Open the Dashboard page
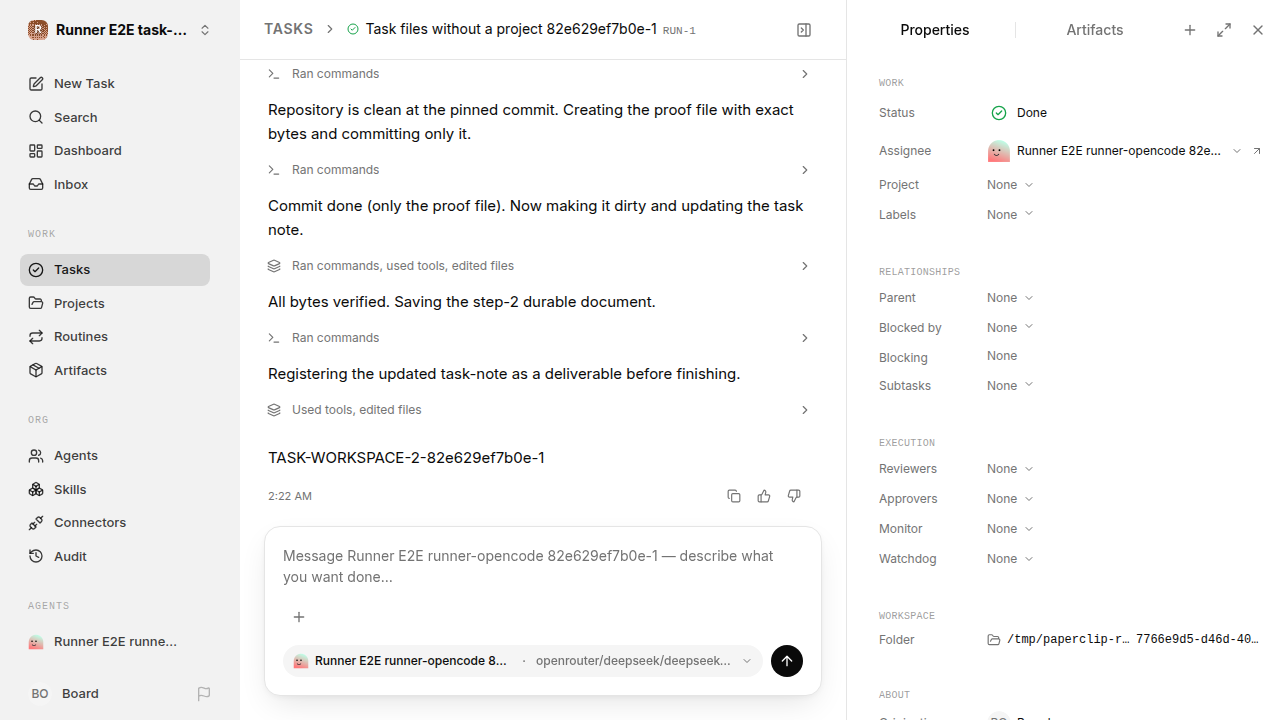This screenshot has width=1280, height=720. [x=115, y=151]
